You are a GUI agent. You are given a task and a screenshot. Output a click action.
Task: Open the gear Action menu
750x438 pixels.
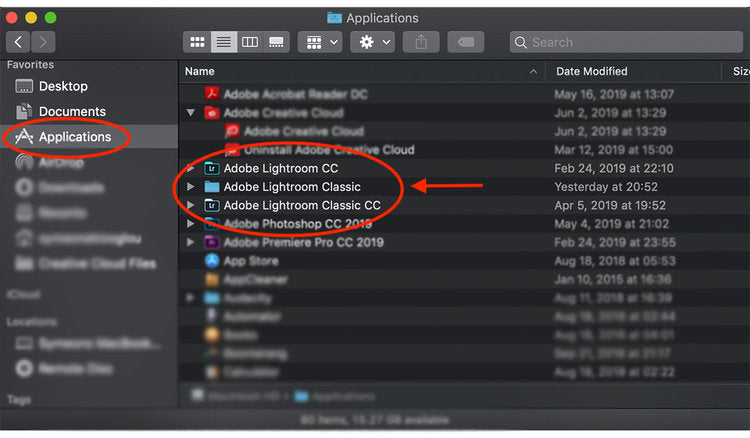click(x=373, y=42)
